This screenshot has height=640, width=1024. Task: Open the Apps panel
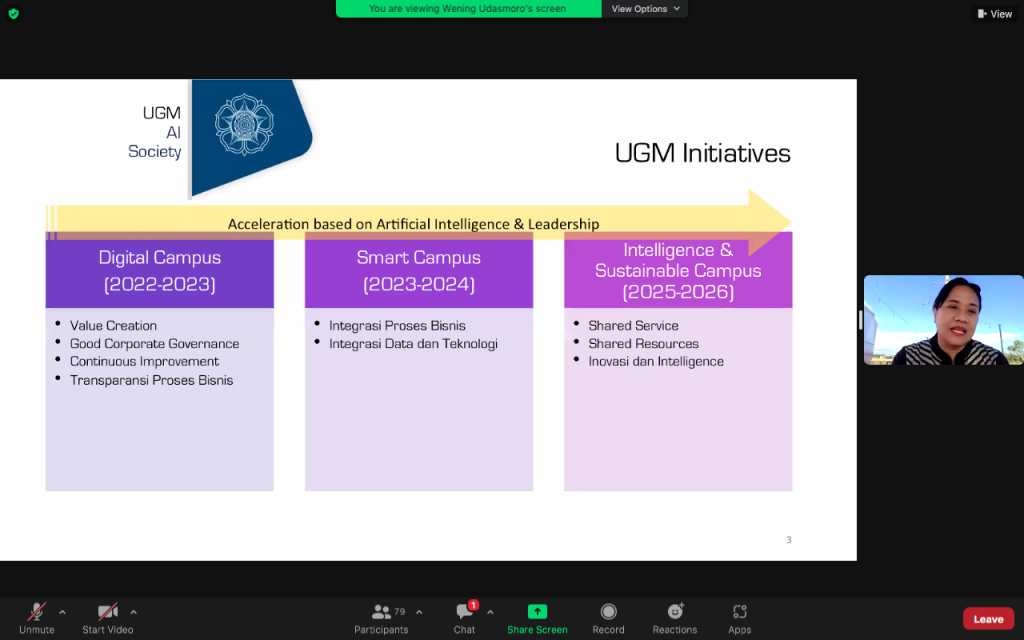tap(740, 618)
